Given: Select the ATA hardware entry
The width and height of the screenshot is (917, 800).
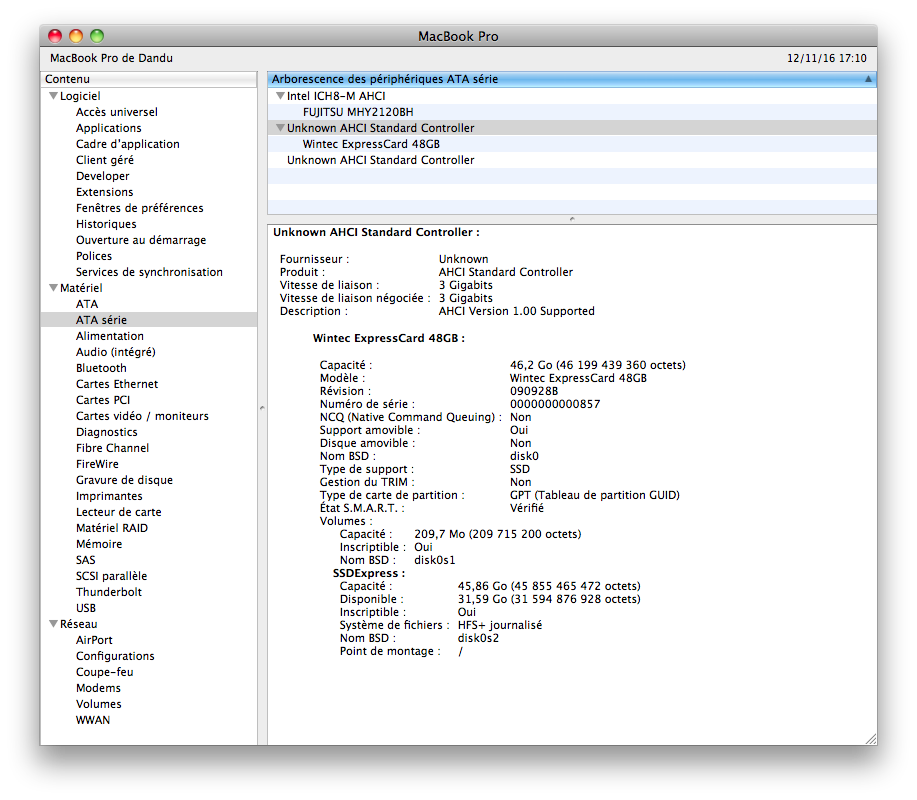Looking at the screenshot, I should (87, 304).
